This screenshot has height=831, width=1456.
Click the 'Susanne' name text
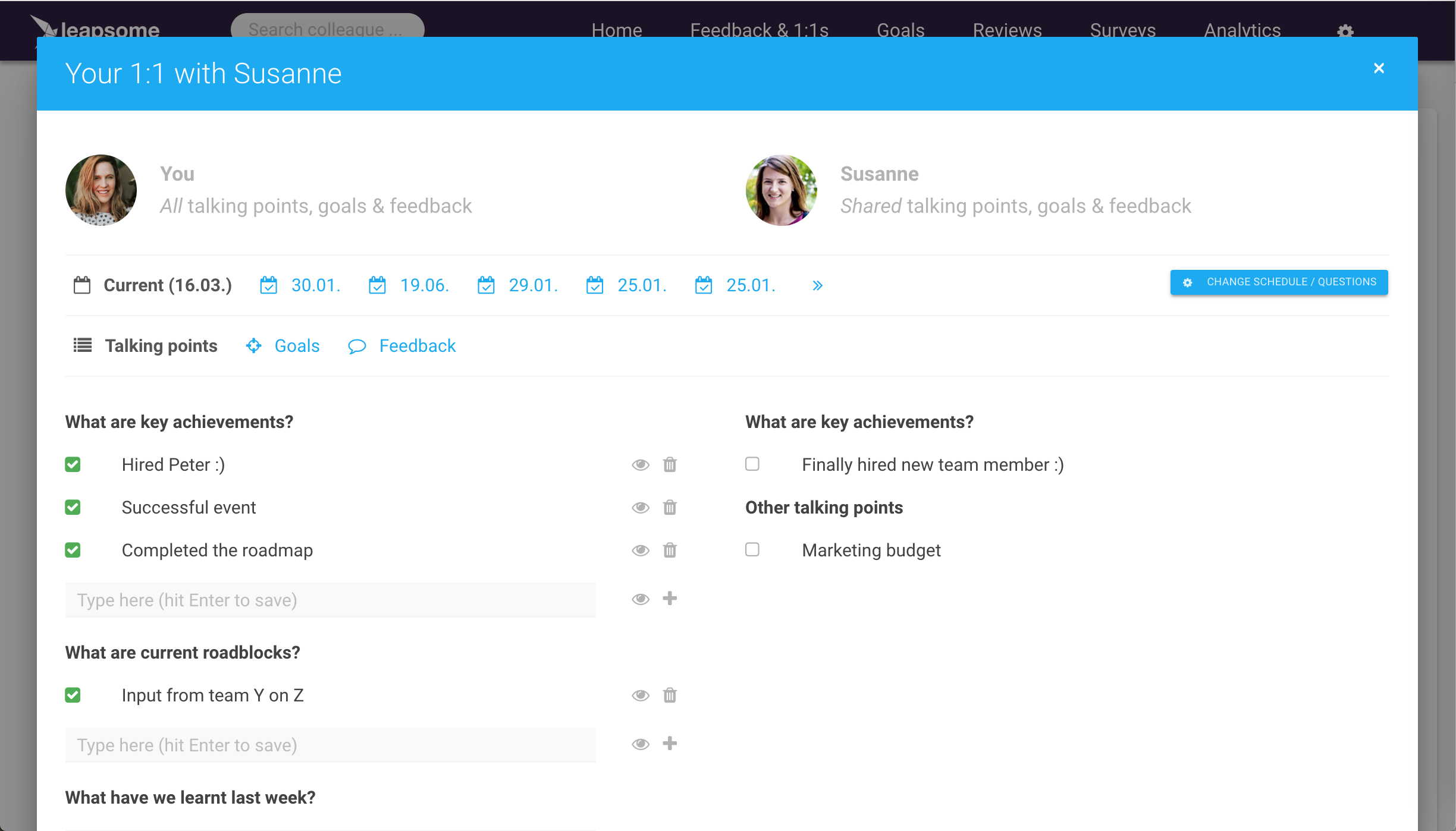880,174
